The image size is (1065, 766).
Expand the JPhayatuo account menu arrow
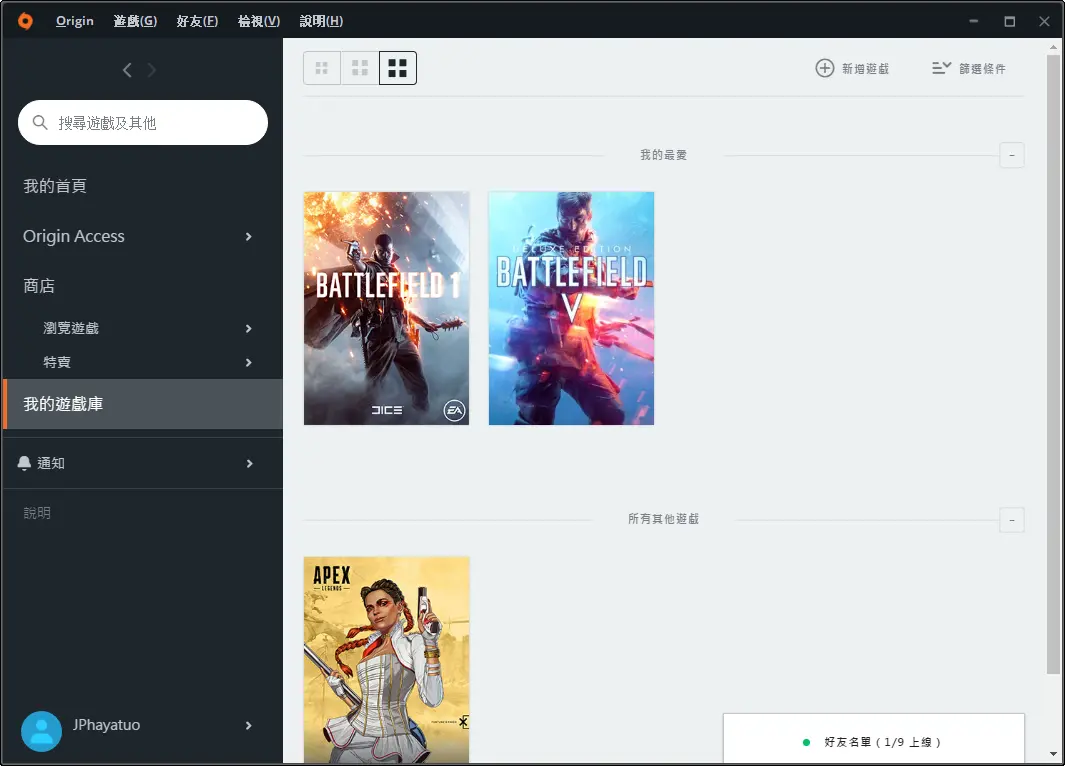[x=249, y=725]
